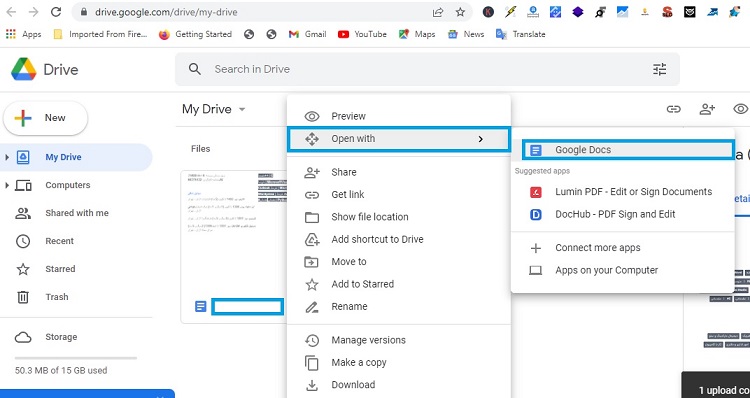The image size is (750, 398).
Task: Open Storage in sidebar
Action: (61, 337)
